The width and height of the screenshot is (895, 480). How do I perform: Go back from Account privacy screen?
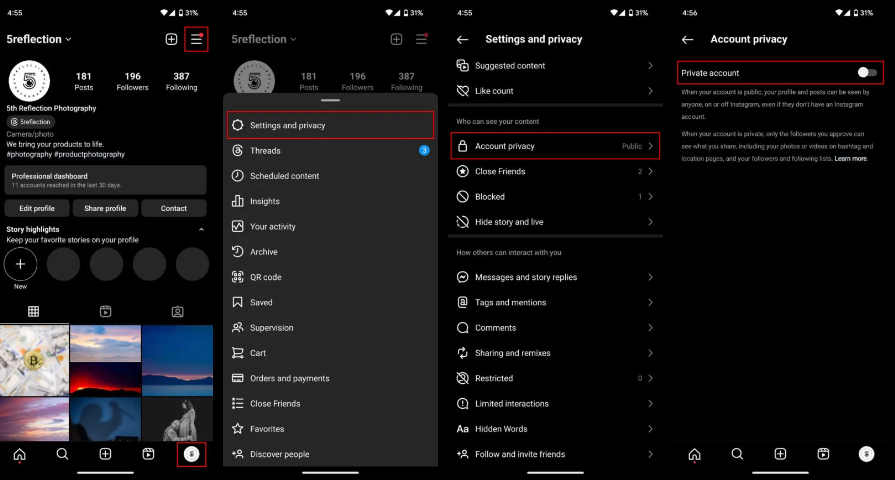pyautogui.click(x=687, y=39)
